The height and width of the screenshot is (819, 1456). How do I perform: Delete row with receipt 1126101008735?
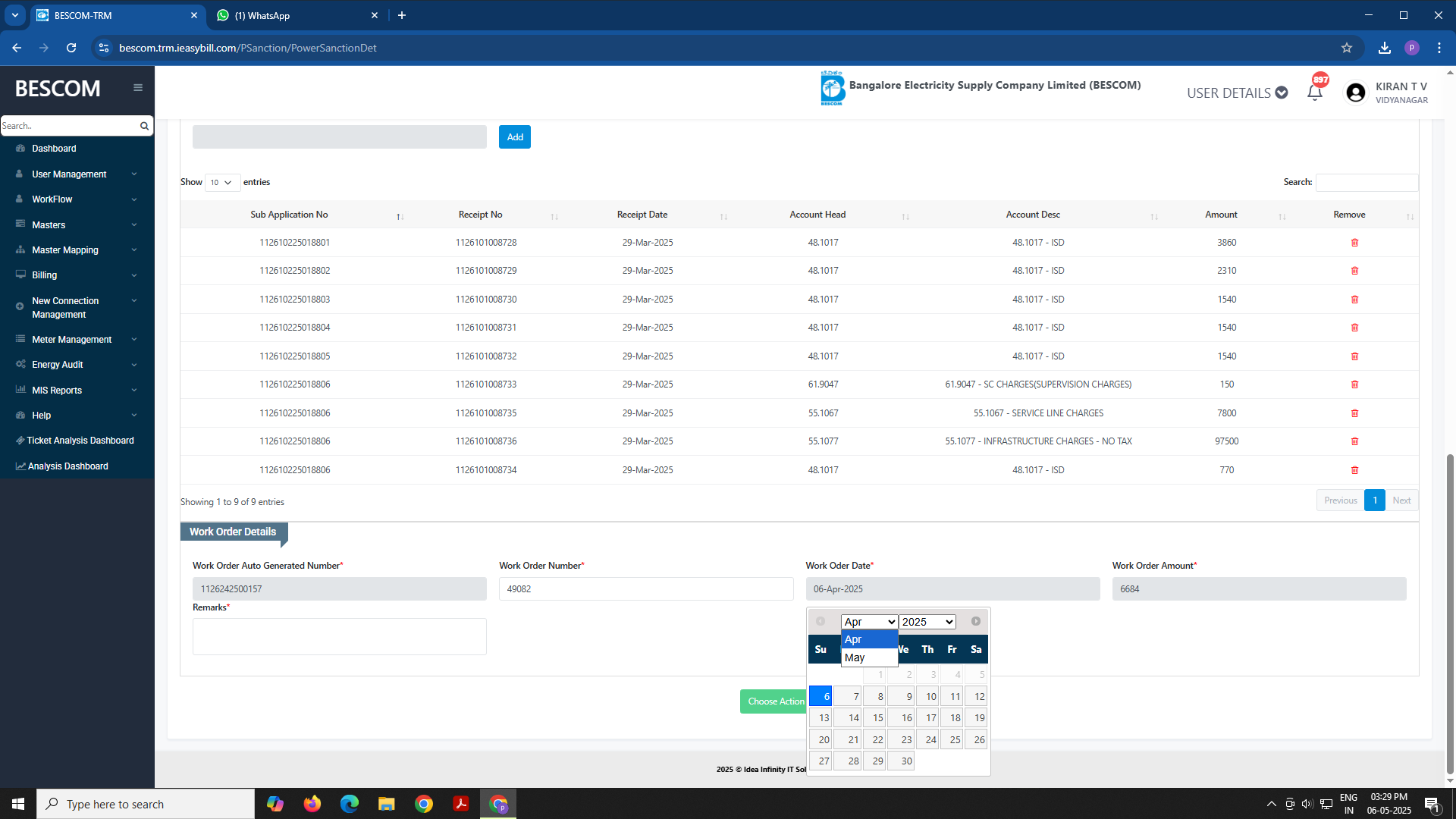[1354, 413]
